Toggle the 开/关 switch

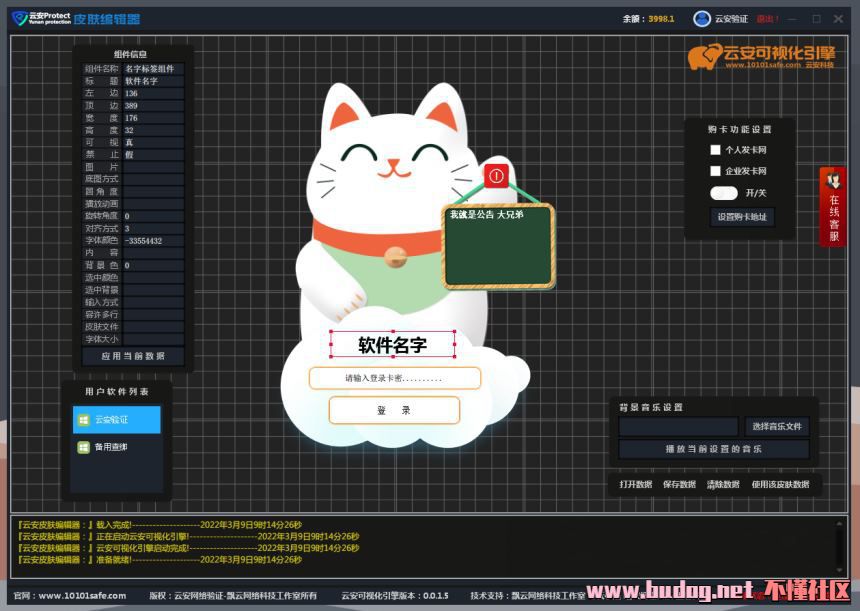point(723,193)
